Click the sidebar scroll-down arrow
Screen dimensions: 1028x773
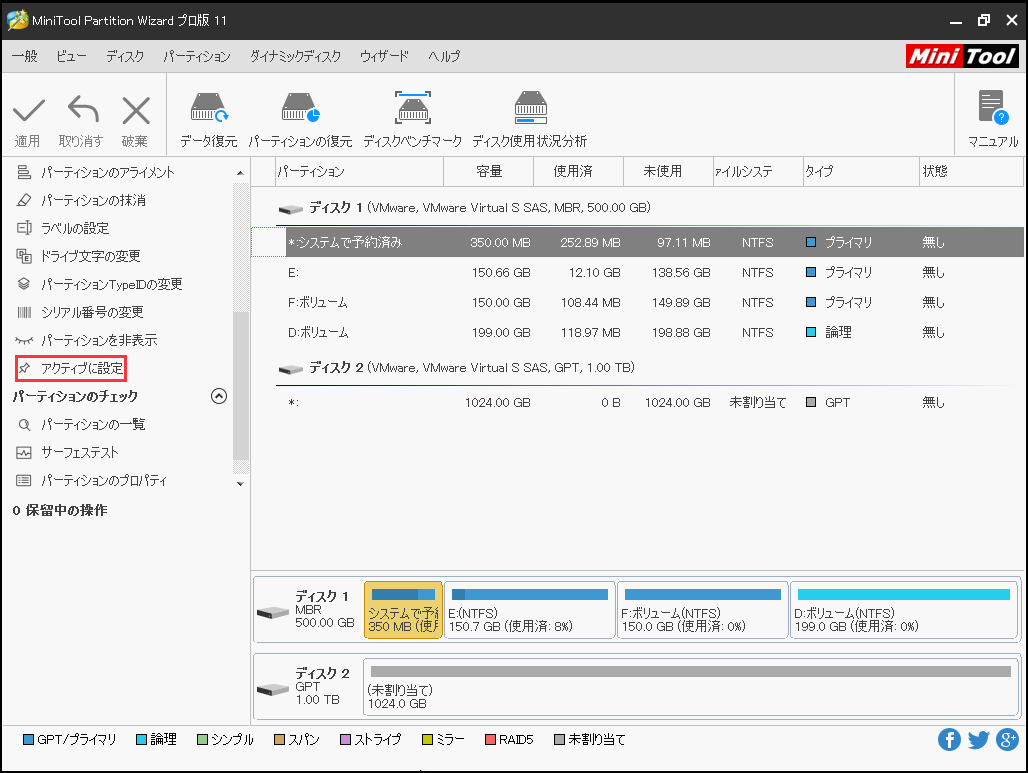pos(240,484)
